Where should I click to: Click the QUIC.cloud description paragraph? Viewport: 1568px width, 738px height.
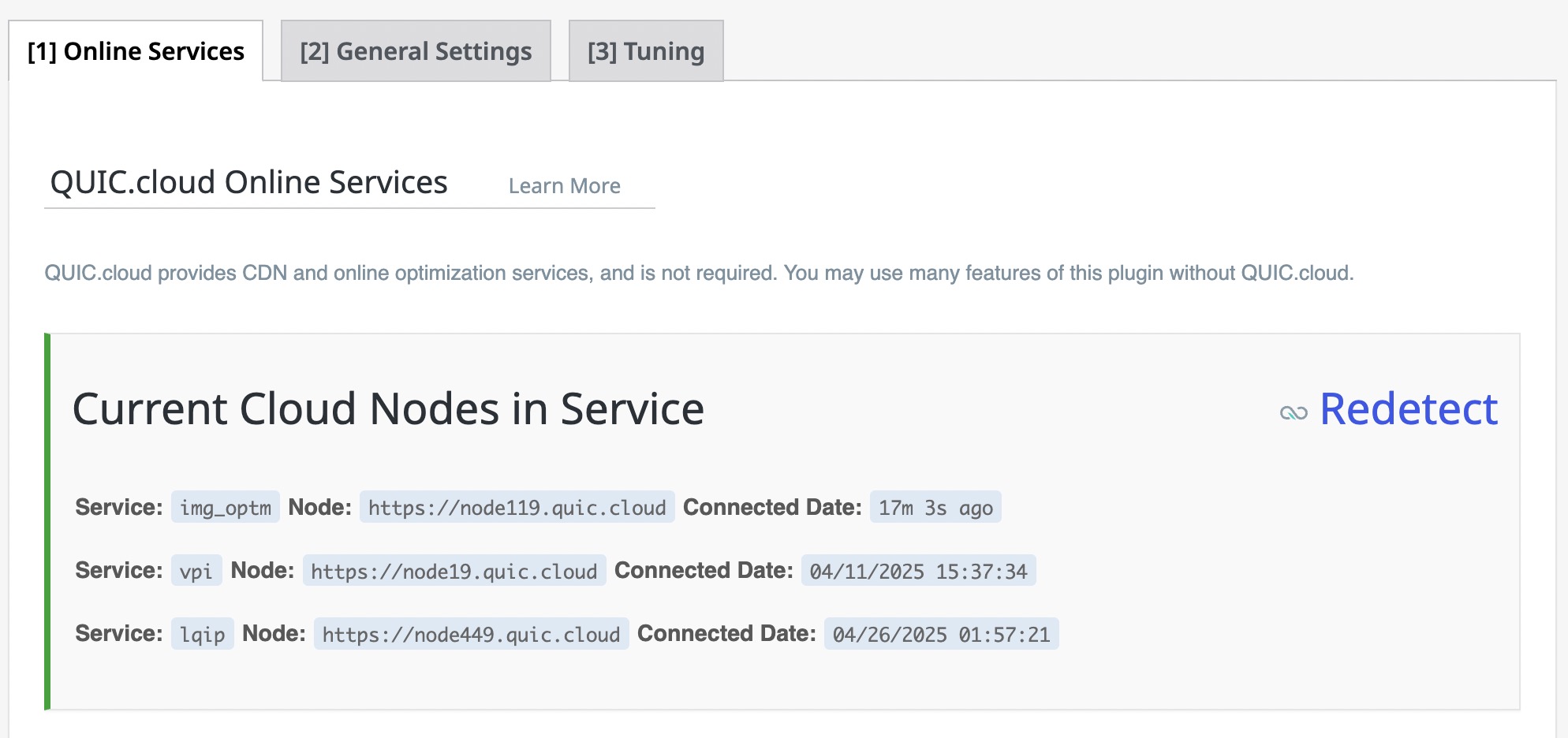699,273
